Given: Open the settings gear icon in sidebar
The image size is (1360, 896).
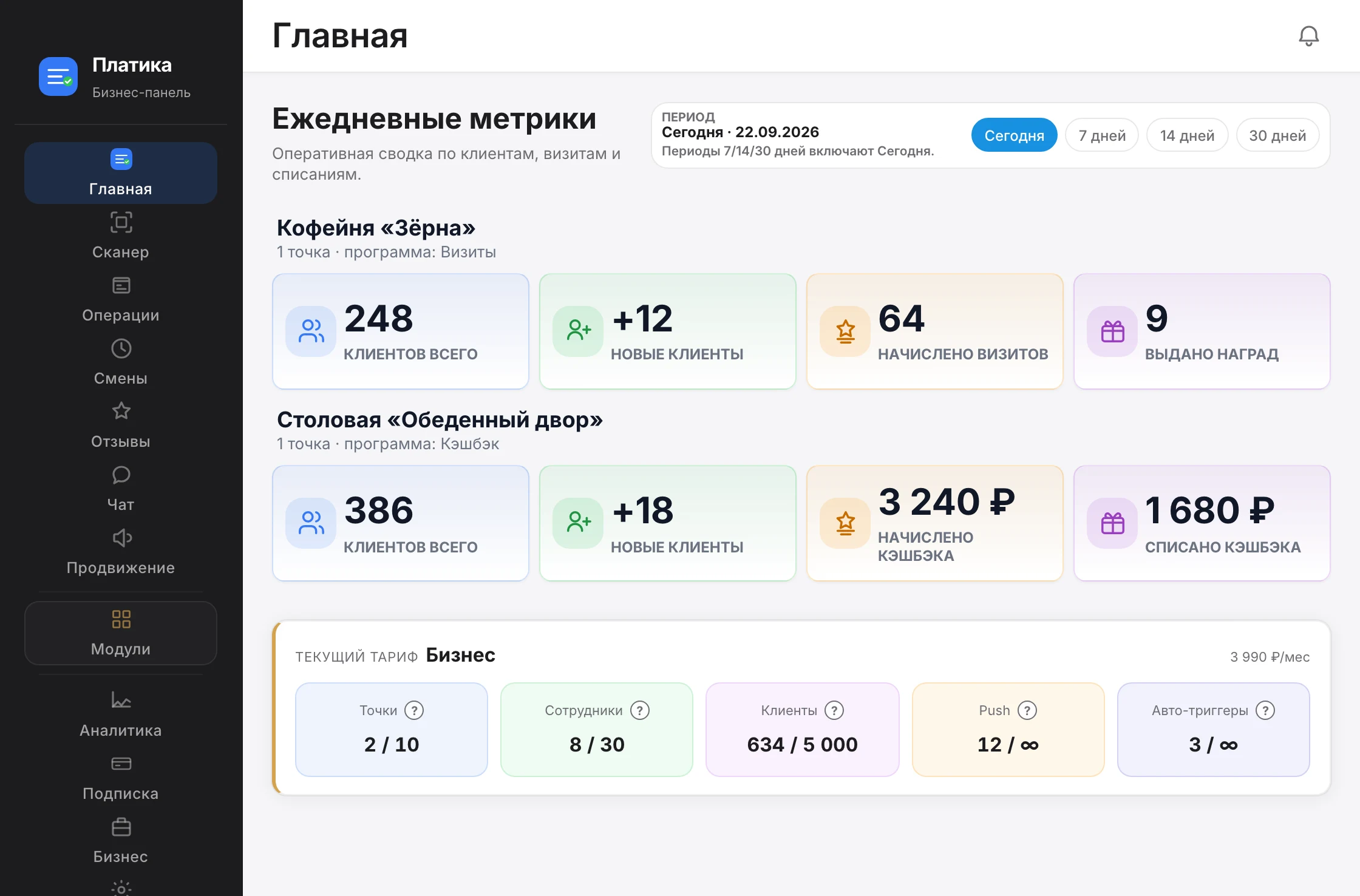Looking at the screenshot, I should 121,889.
